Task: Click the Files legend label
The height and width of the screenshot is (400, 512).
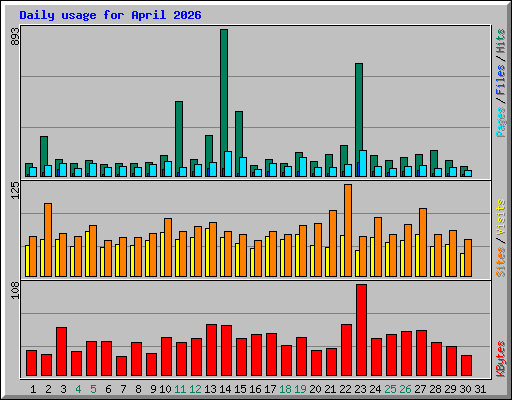Action: [x=500, y=80]
